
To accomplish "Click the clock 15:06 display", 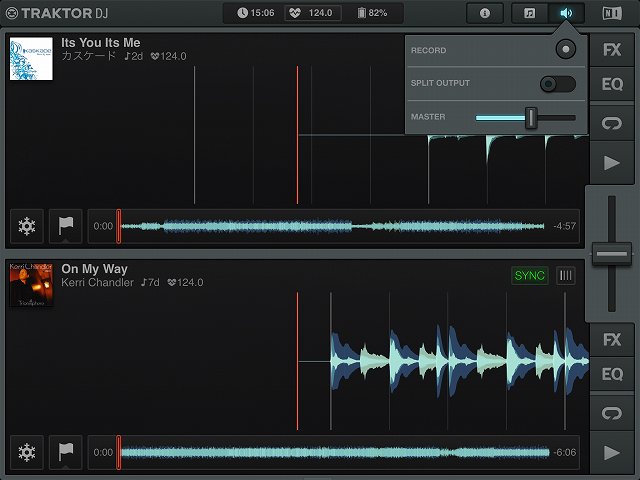I will (x=256, y=13).
